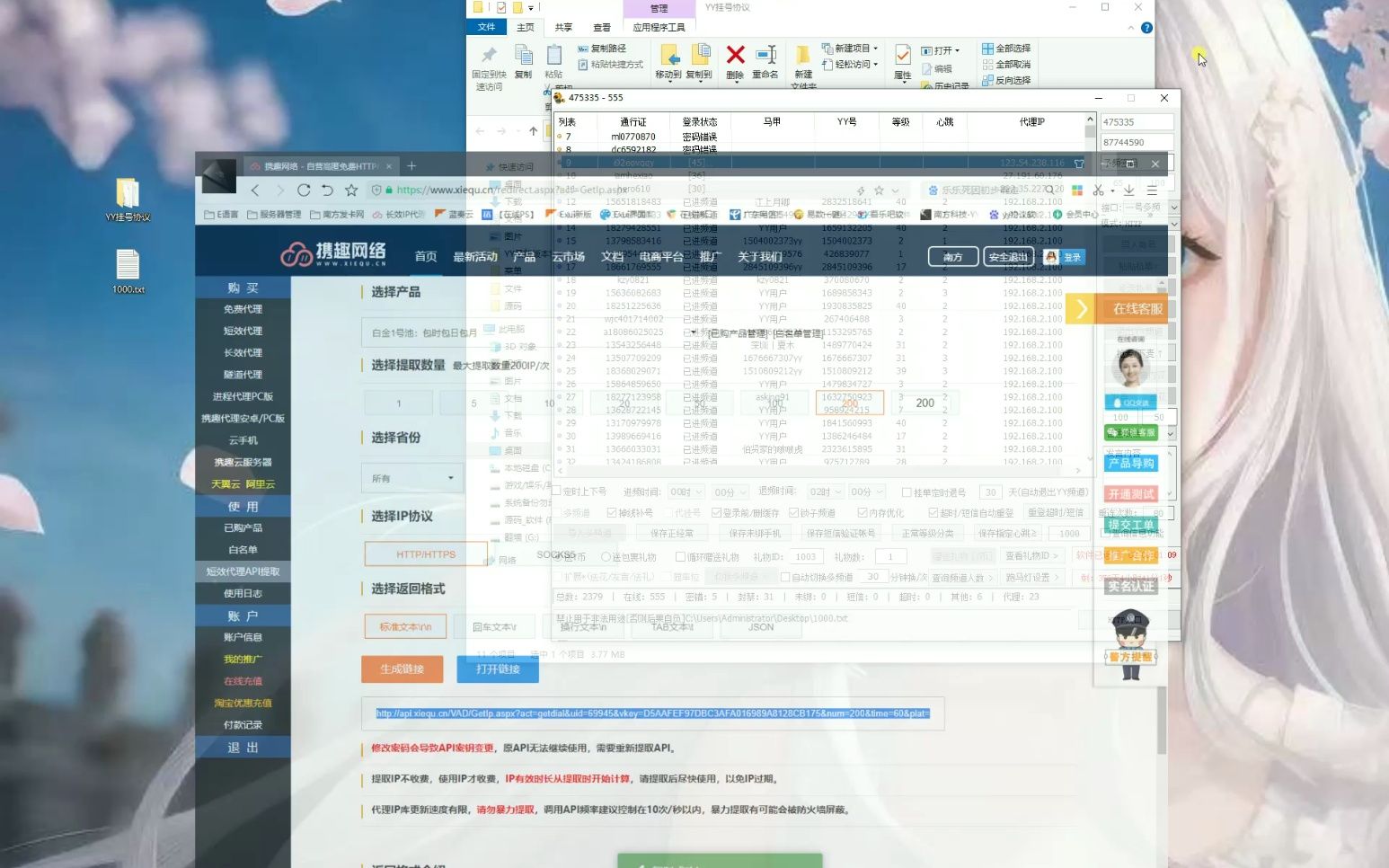Click Invert selection (反向选择) in ribbon

pos(1006,81)
